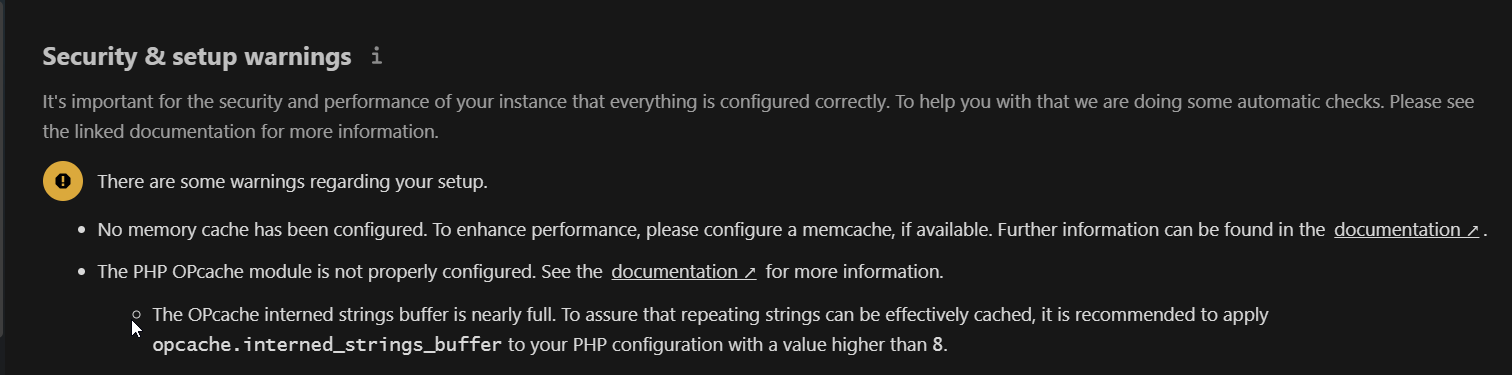Viewport: 1512px width, 375px height.
Task: Click the hollow circle sub-bullet marker
Action: click(x=137, y=315)
